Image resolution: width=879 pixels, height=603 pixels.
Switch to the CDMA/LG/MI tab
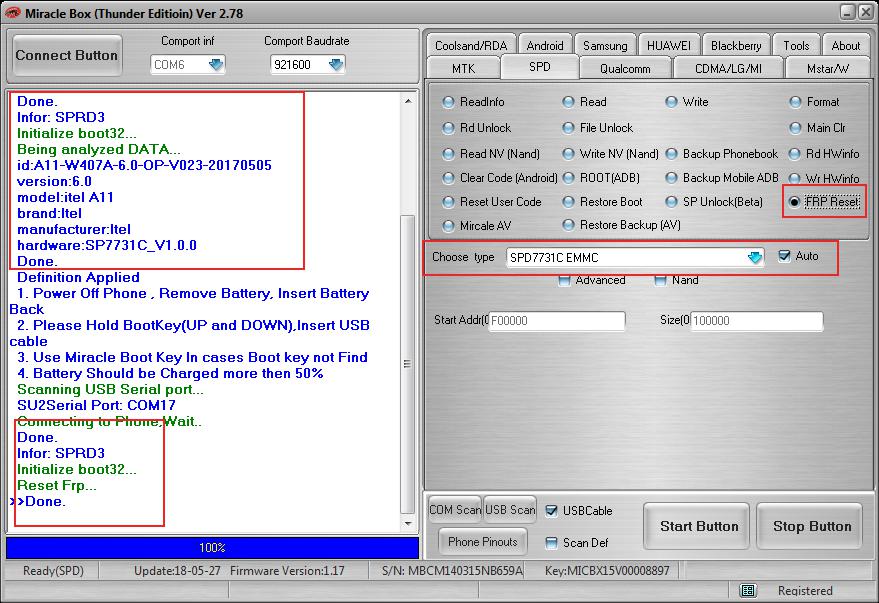tap(728, 68)
